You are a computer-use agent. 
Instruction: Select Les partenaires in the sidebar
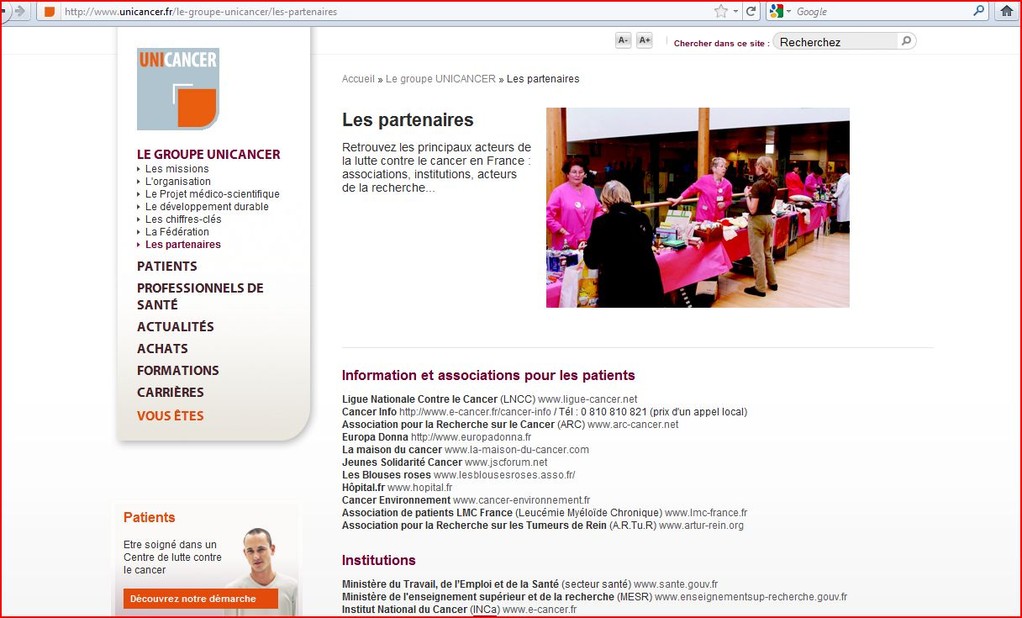(x=182, y=244)
